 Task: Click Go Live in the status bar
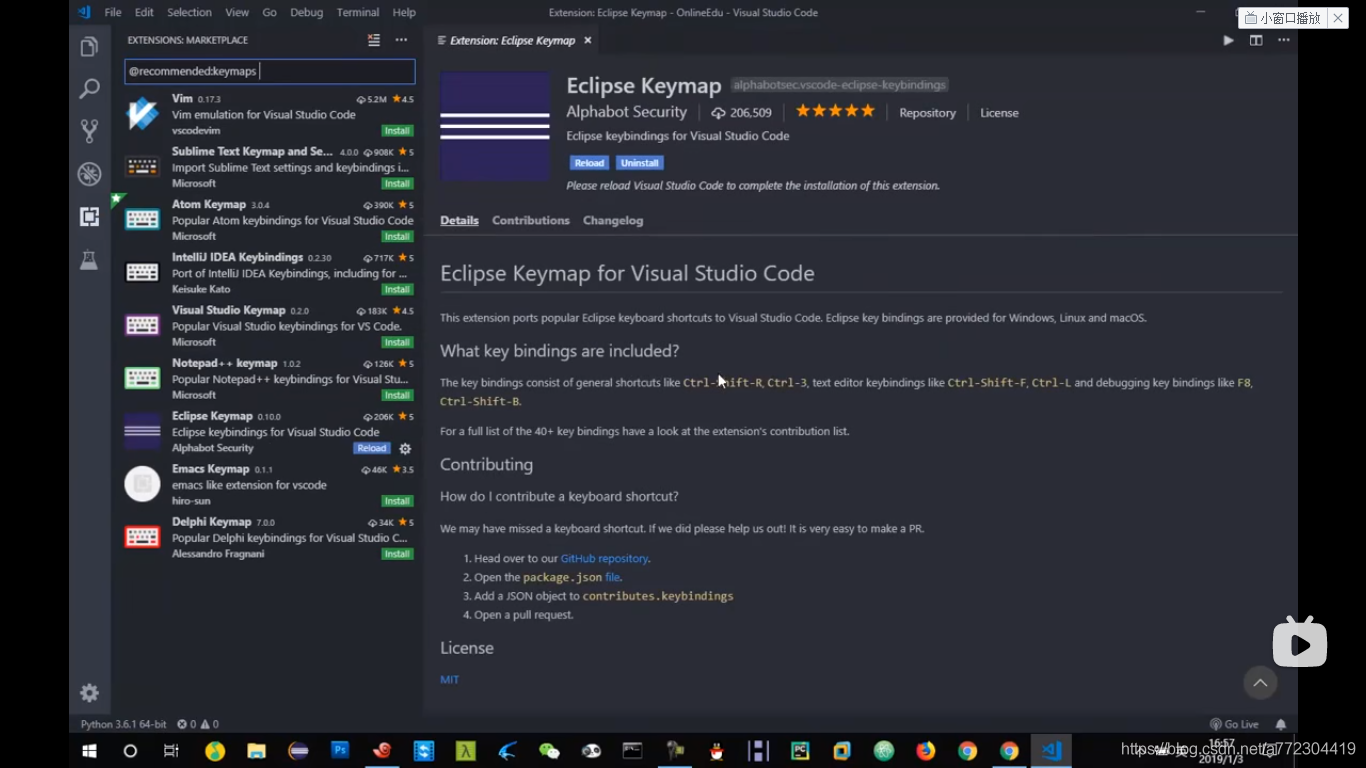(1234, 724)
